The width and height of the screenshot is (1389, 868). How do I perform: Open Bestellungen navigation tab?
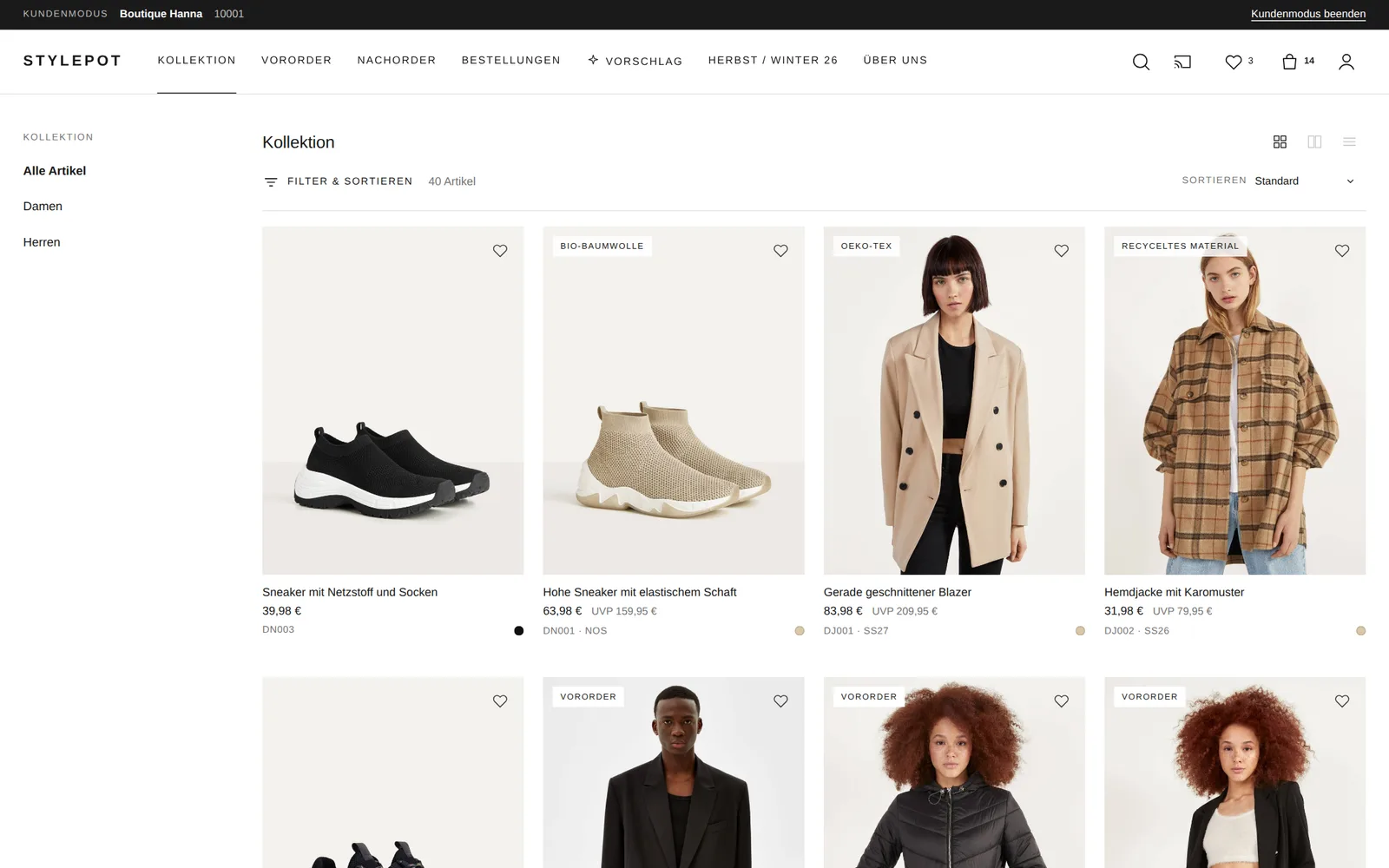point(511,60)
